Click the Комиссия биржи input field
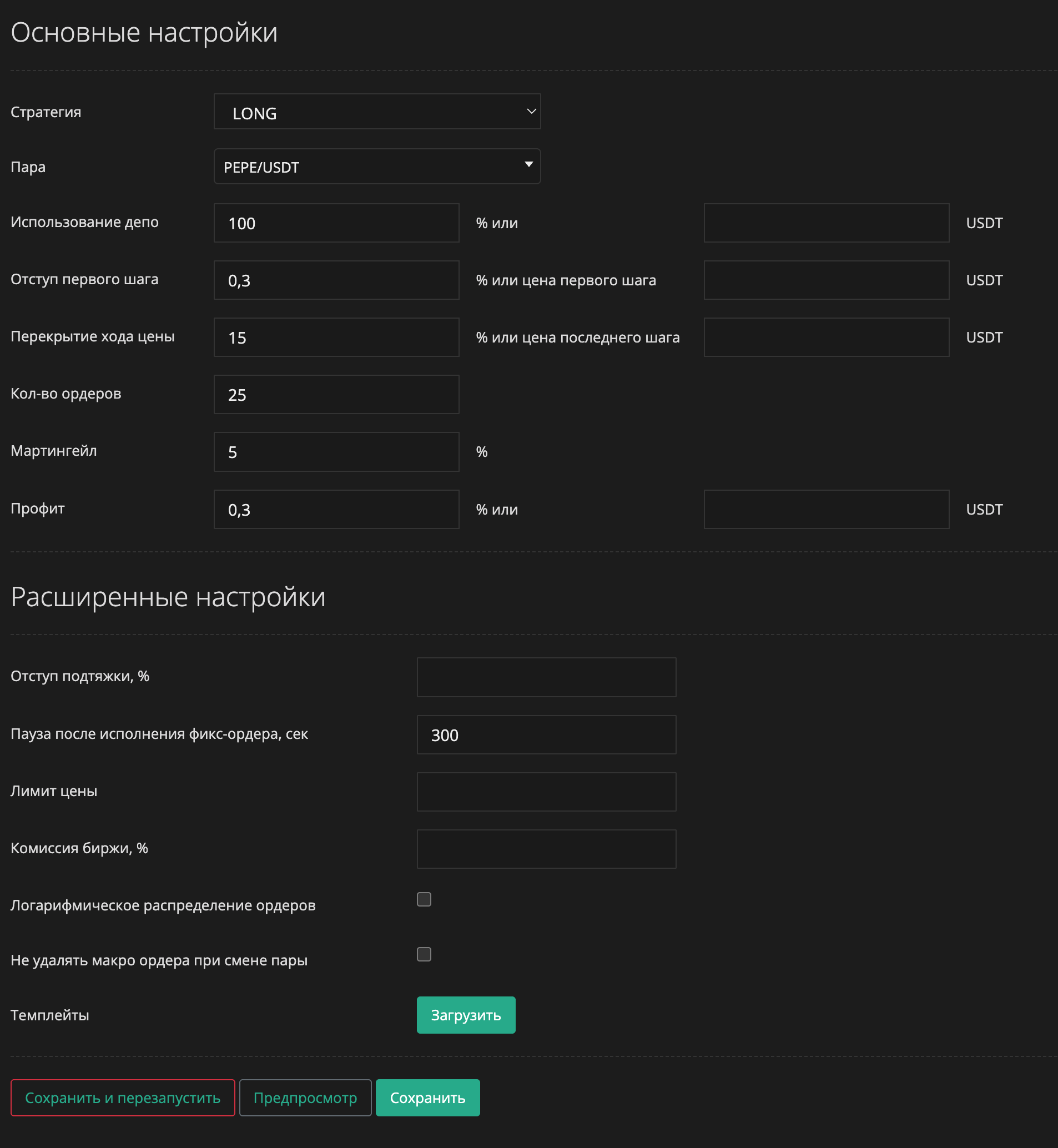 coord(546,849)
